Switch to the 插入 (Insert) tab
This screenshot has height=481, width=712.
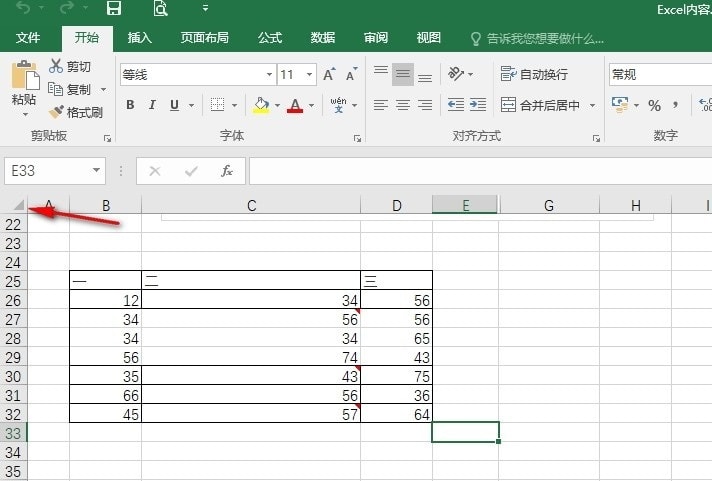click(x=140, y=38)
